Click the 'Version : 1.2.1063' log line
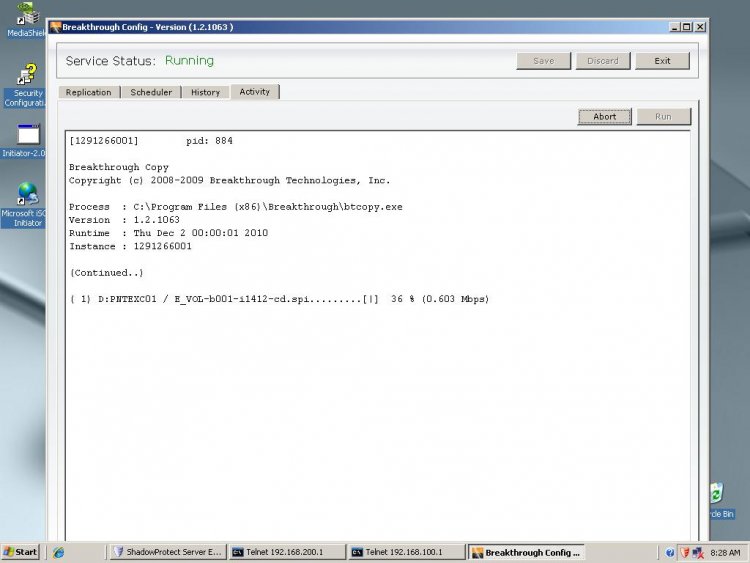 [124, 220]
